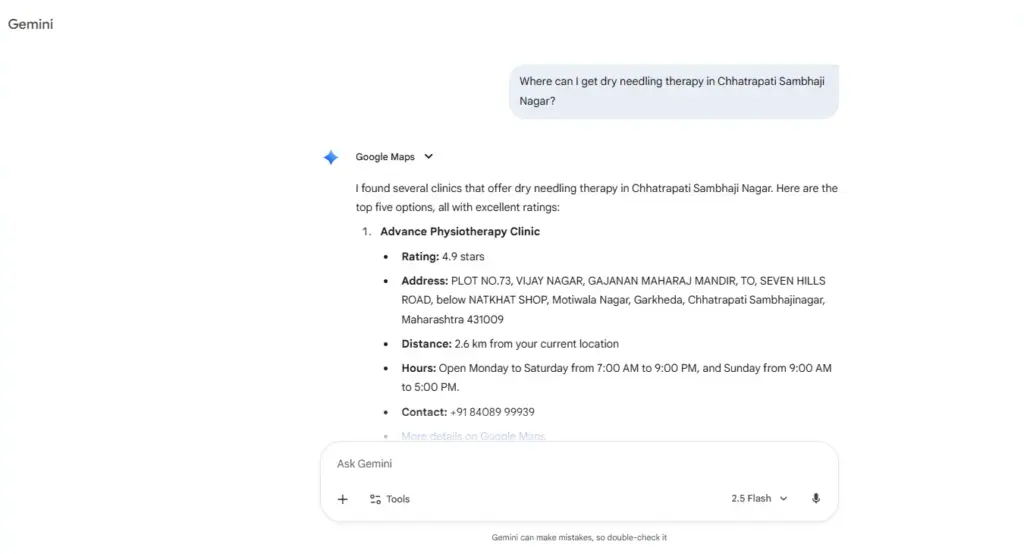The image size is (1024, 554).
Task: Click the Gemini sparkle icon
Action: coord(331,157)
